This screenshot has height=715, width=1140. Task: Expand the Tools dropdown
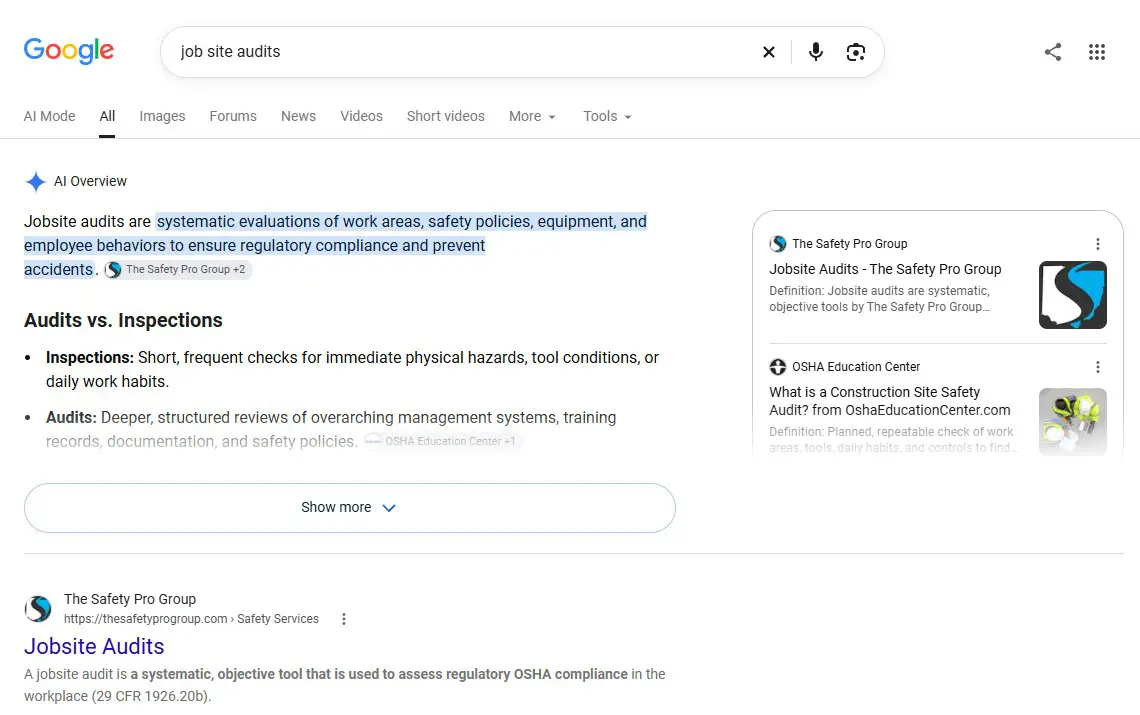coord(607,116)
